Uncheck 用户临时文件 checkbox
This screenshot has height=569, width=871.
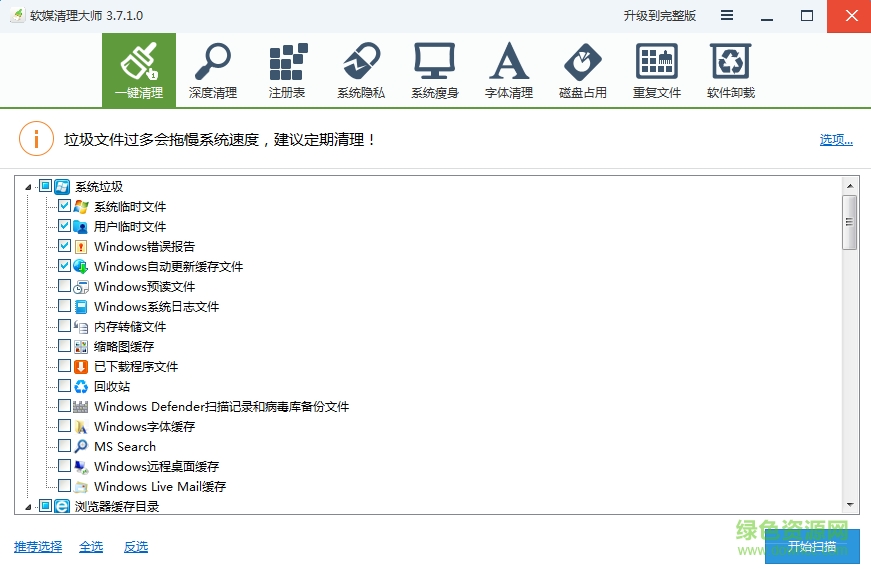[64, 226]
